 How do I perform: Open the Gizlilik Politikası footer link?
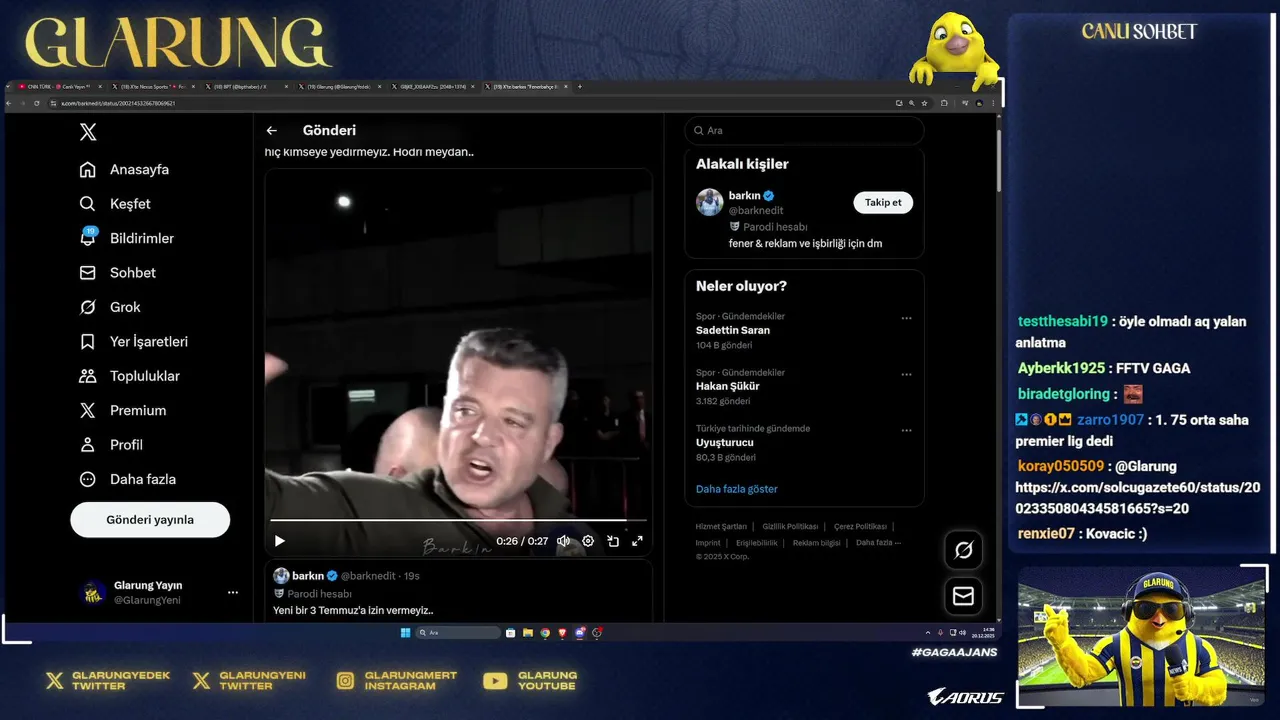790,526
